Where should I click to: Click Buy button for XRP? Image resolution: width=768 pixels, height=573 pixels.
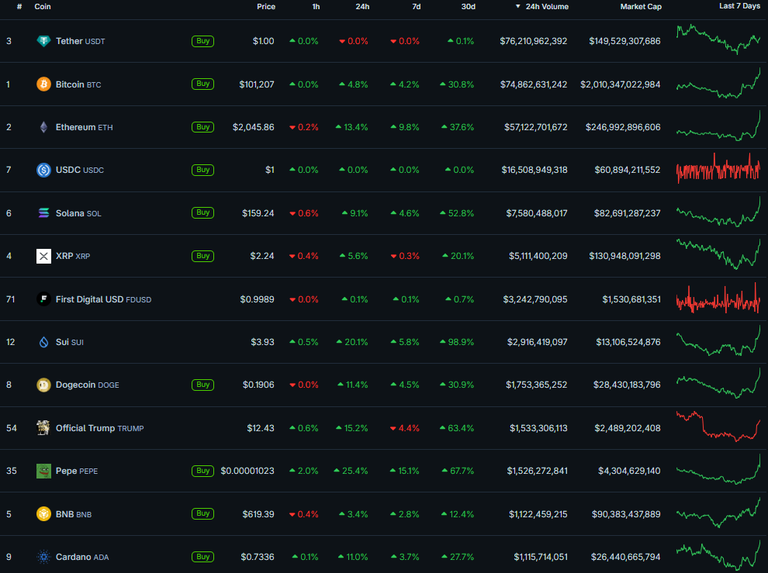click(x=203, y=256)
